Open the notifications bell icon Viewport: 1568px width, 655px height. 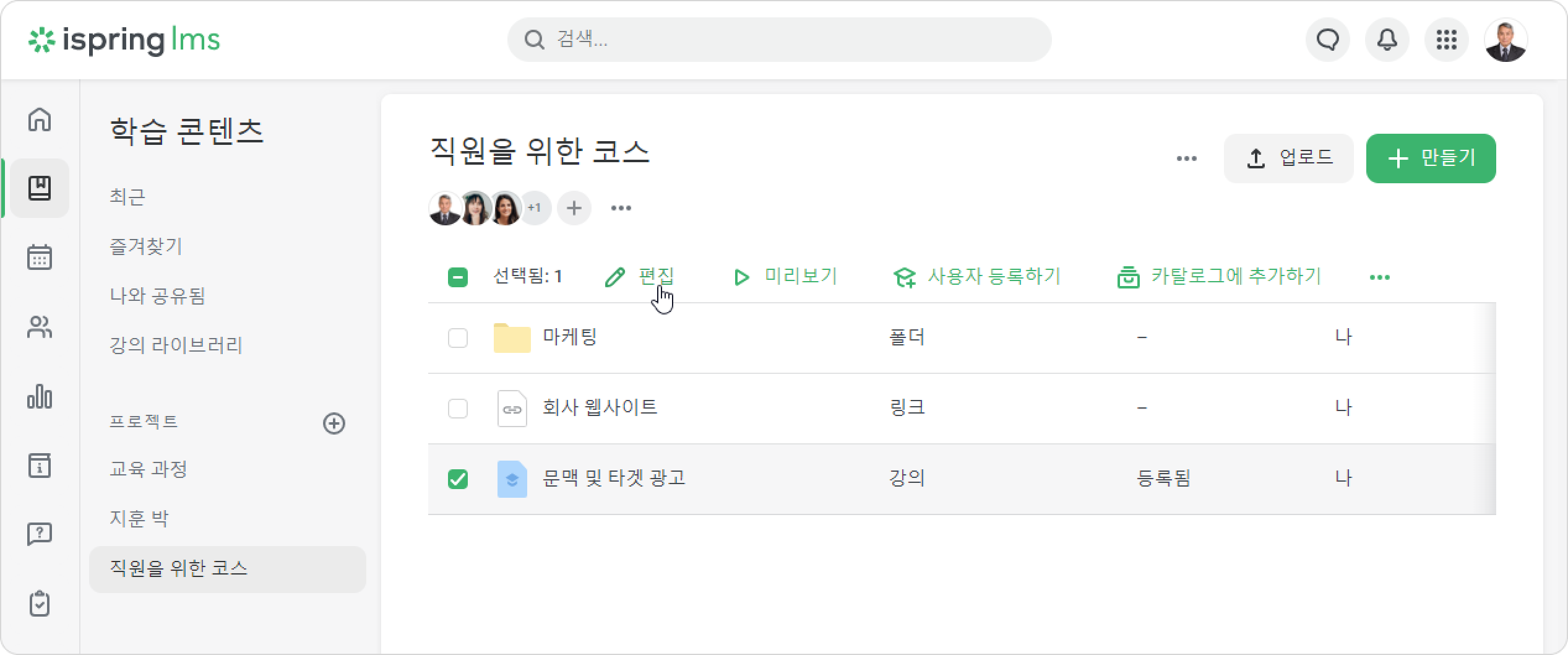click(x=1387, y=40)
